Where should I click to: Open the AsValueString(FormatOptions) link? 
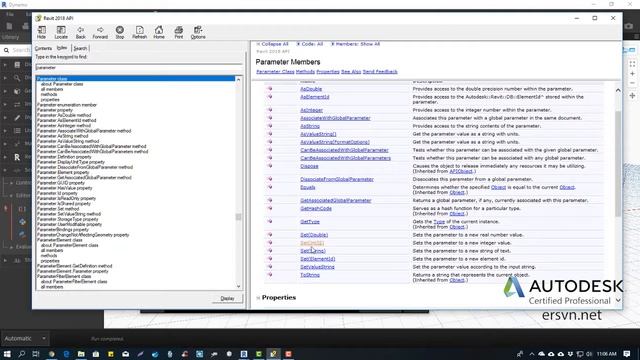click(x=335, y=142)
